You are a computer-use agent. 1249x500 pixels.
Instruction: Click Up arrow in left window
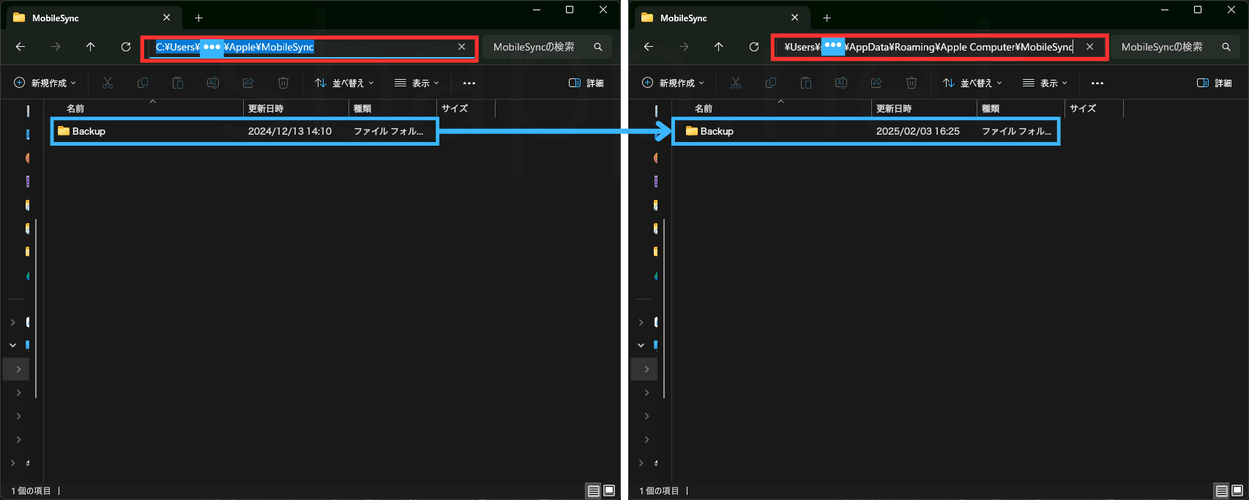pos(91,47)
